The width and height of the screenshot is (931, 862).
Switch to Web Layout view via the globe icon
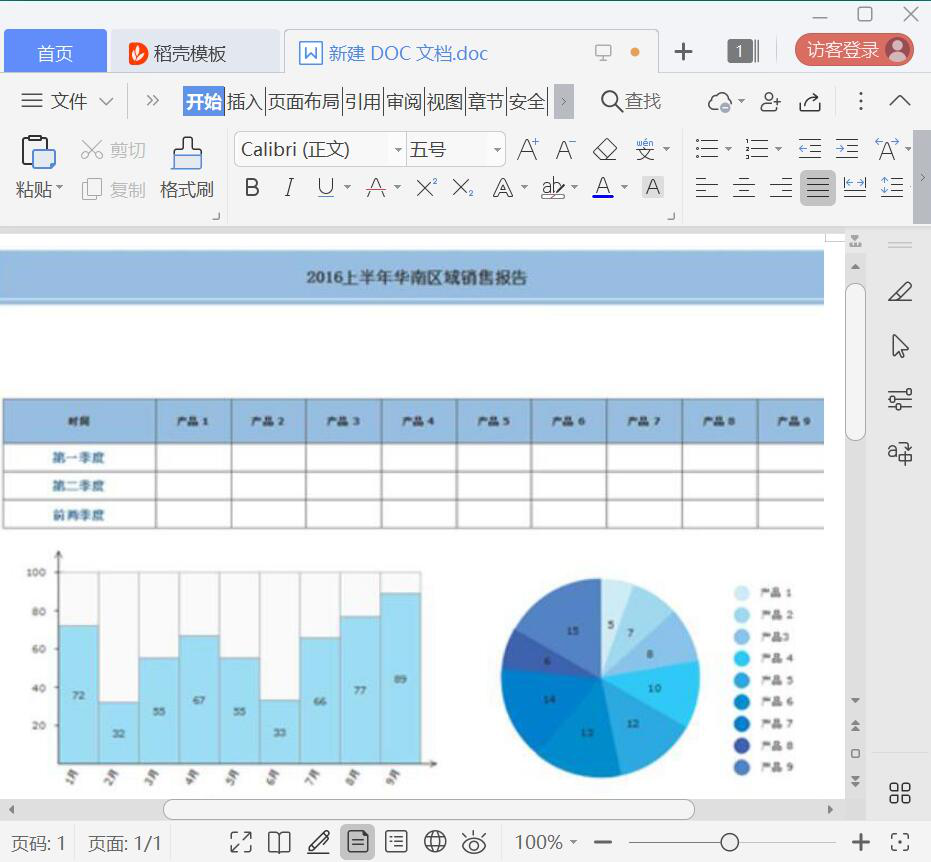point(435,842)
